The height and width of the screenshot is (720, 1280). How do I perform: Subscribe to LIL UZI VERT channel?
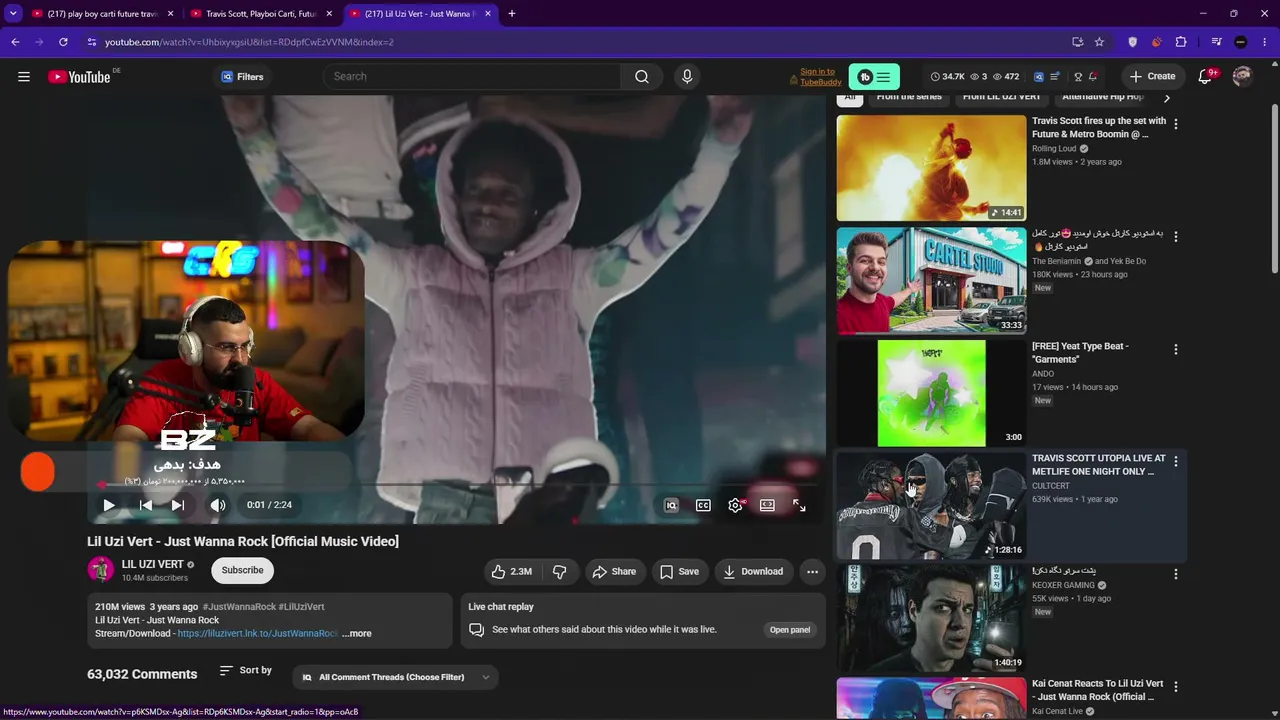[242, 570]
